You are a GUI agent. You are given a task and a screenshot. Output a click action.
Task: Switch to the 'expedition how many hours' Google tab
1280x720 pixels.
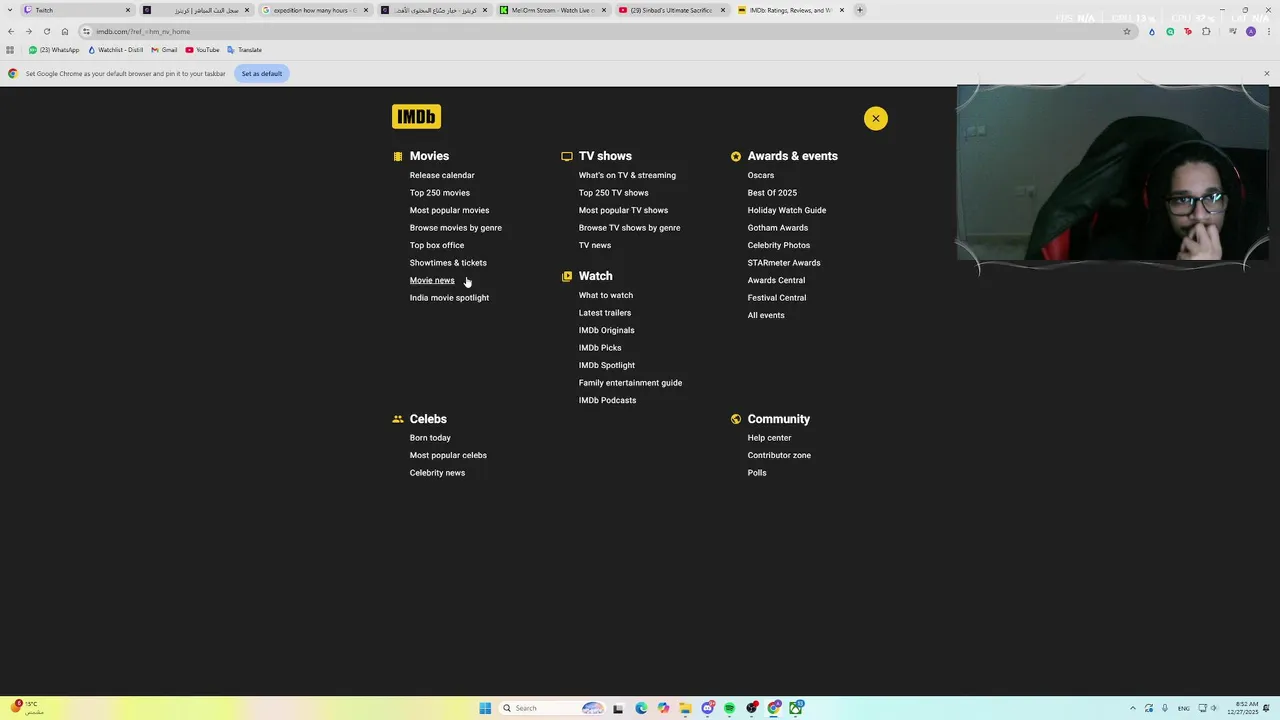[x=315, y=10]
